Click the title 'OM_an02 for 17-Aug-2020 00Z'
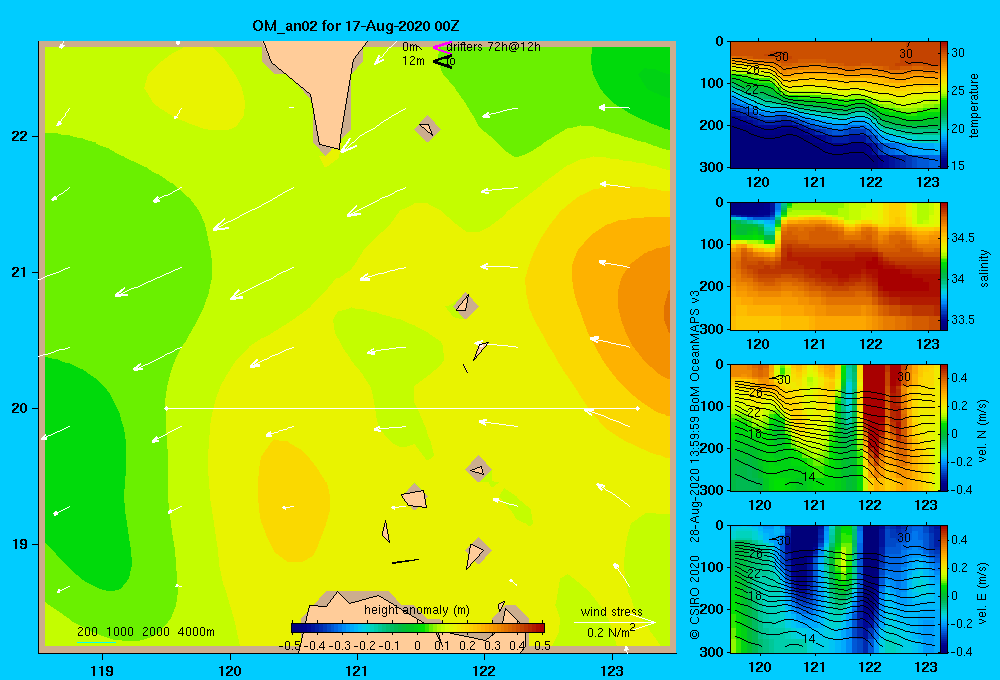The width and height of the screenshot is (1000, 680). 356,26
